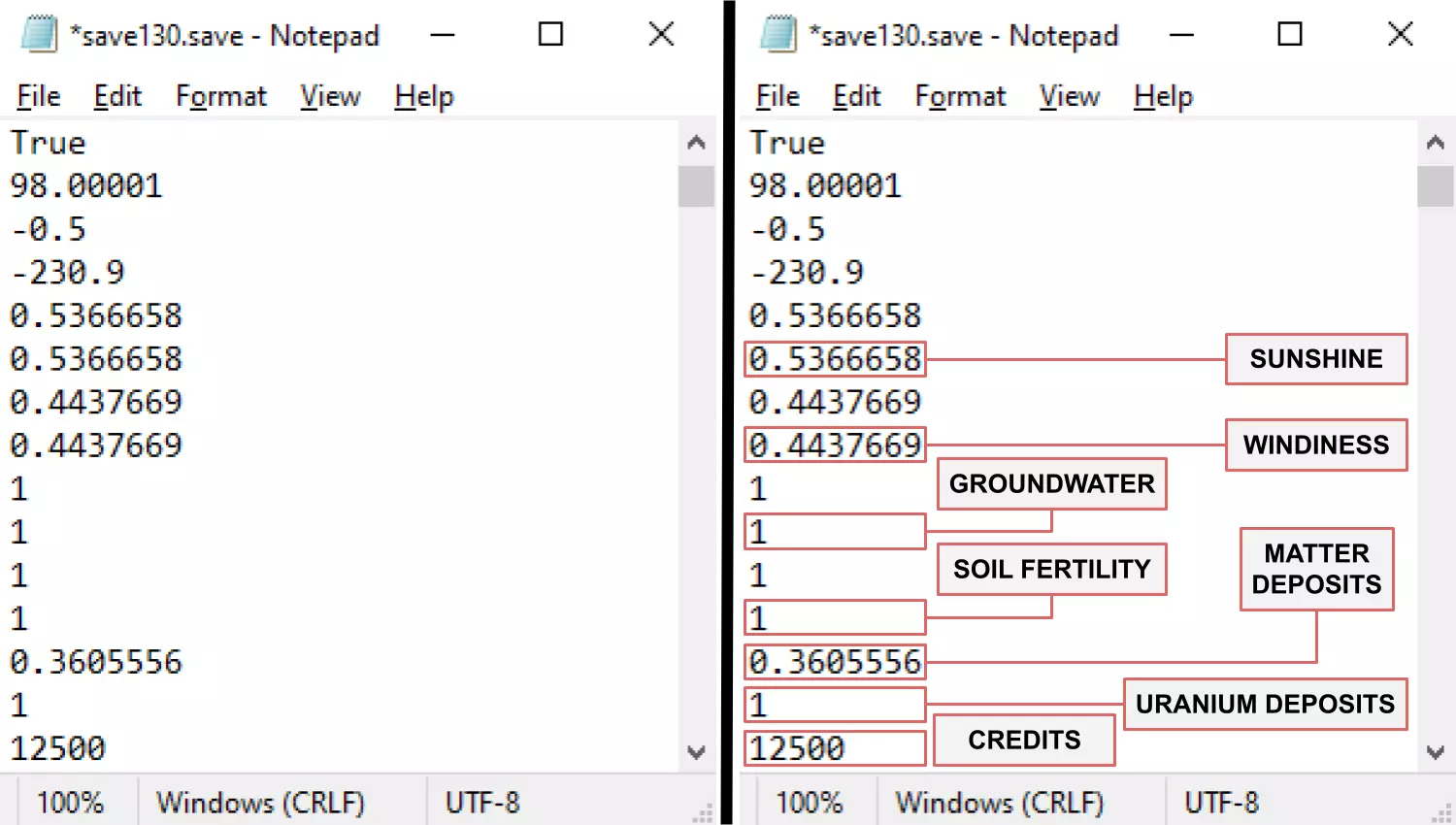This screenshot has height=825, width=1456.
Task: Minimize the left Notepad window
Action: coord(443,35)
